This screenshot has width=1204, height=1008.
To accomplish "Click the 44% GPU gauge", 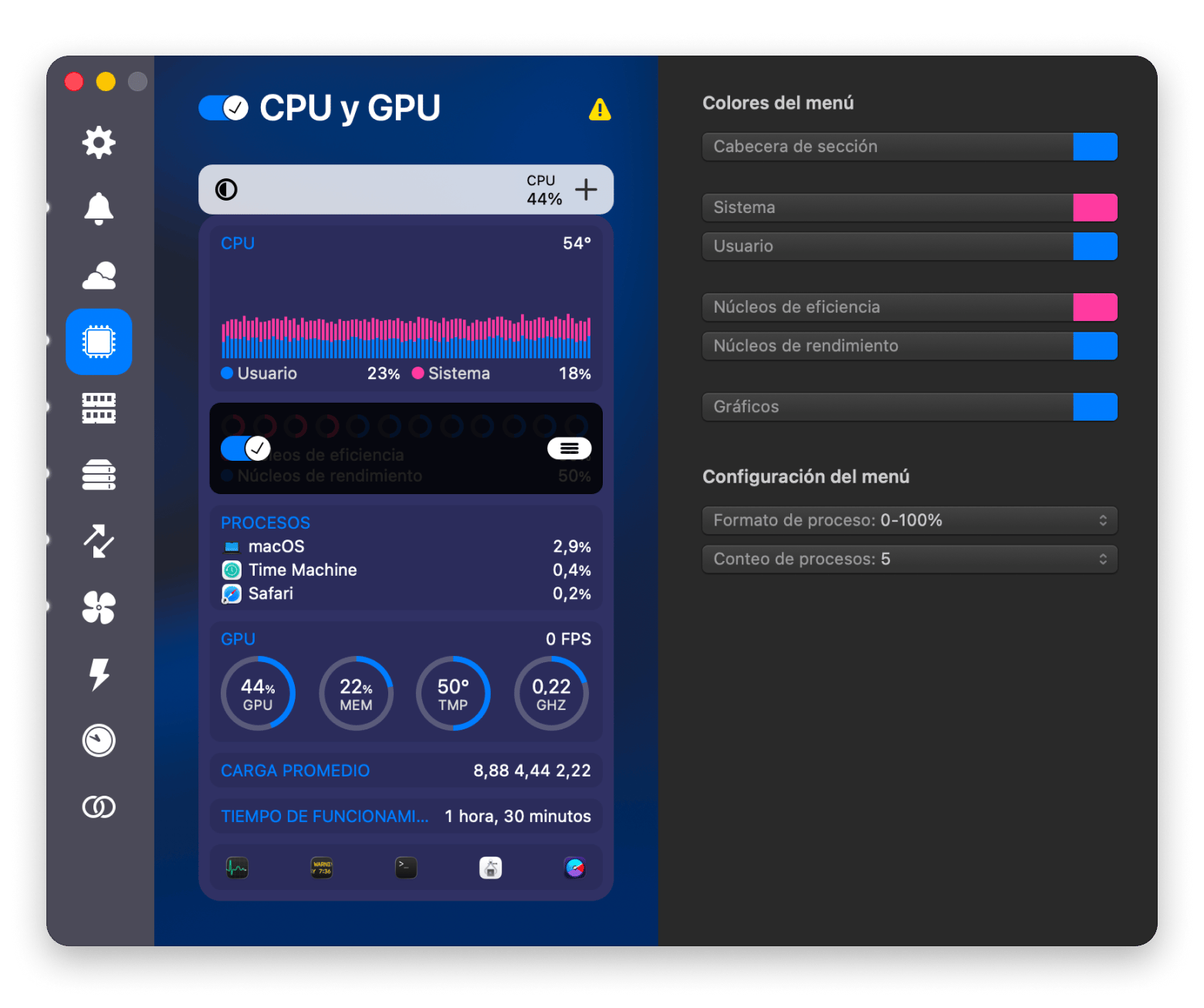I will [x=258, y=693].
